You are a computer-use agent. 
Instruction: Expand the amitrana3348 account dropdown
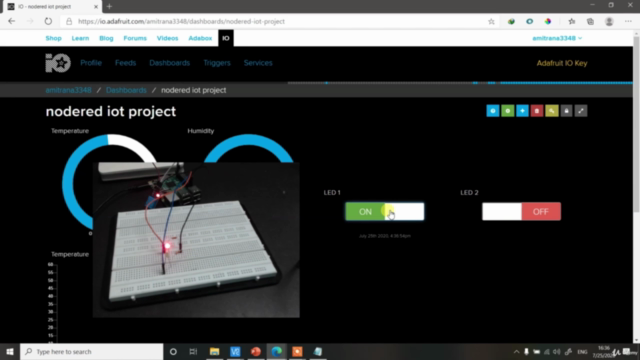click(x=557, y=38)
